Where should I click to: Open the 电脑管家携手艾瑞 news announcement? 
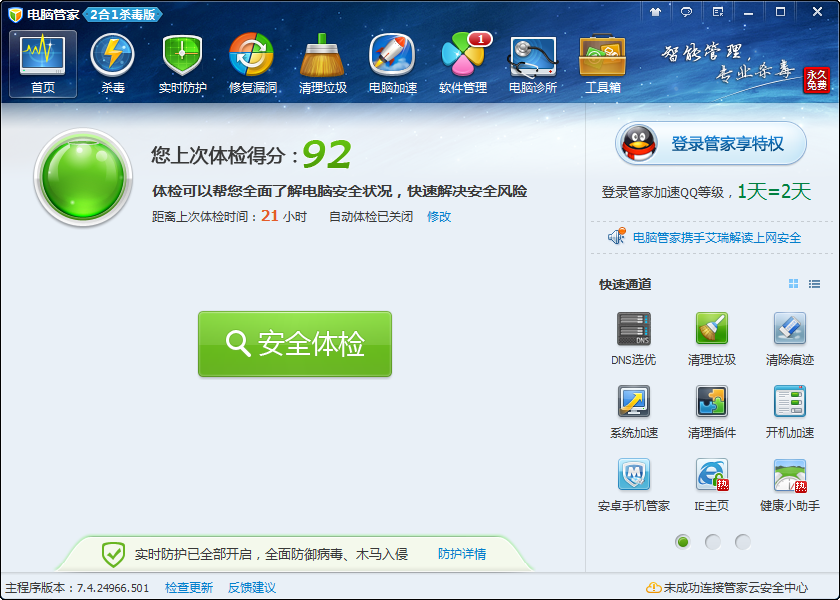point(716,238)
